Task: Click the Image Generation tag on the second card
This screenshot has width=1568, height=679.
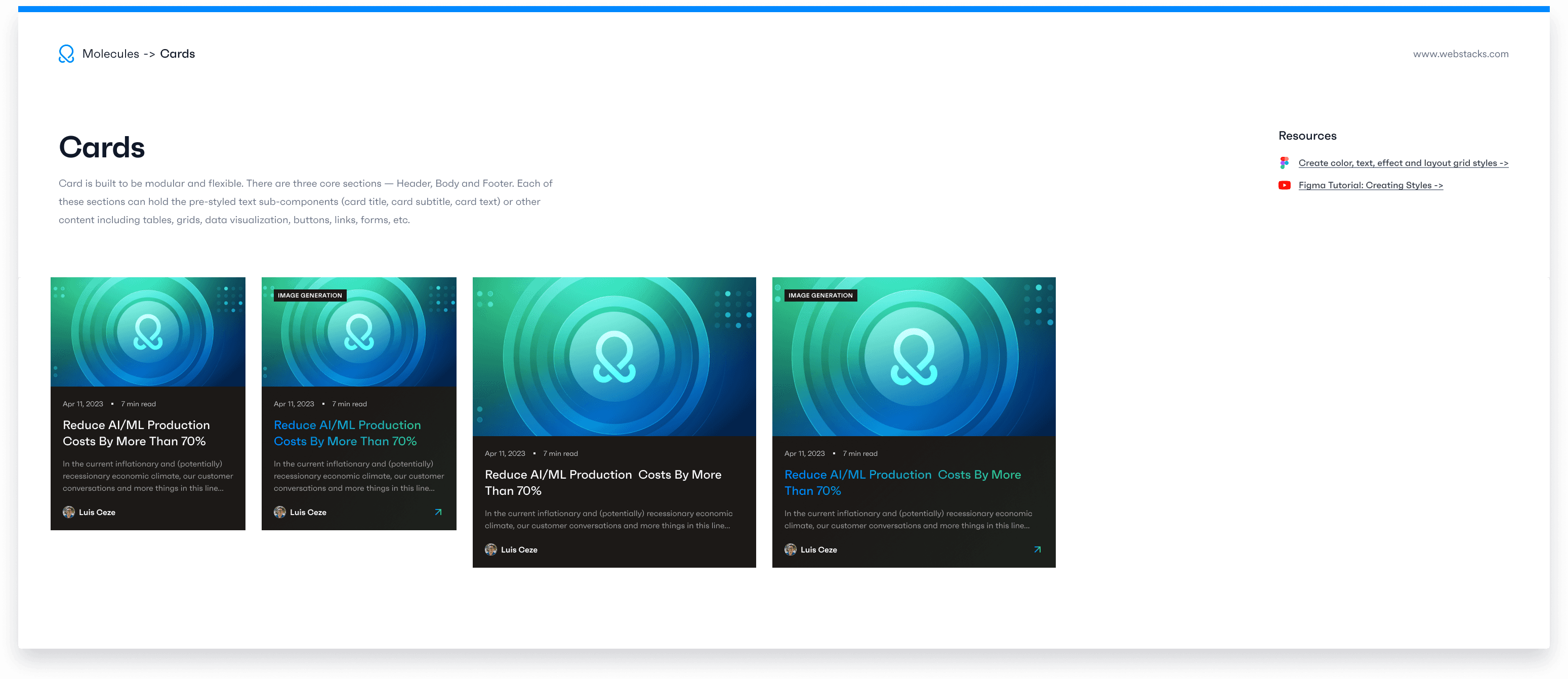Action: (x=310, y=295)
